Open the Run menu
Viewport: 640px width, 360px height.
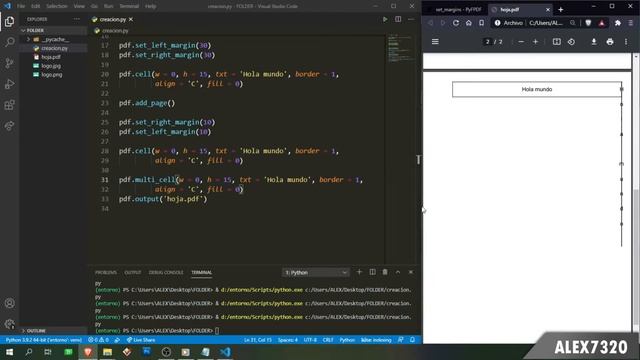pyautogui.click(x=108, y=6)
